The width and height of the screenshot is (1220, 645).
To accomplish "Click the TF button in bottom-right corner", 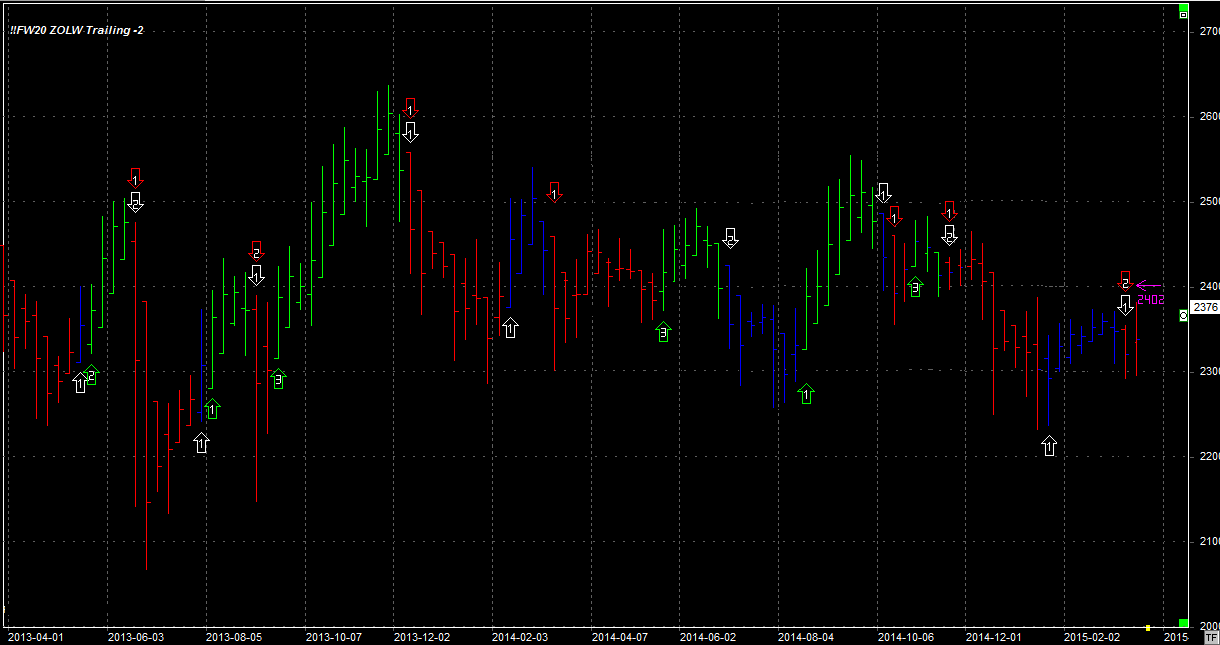I will (x=1211, y=636).
